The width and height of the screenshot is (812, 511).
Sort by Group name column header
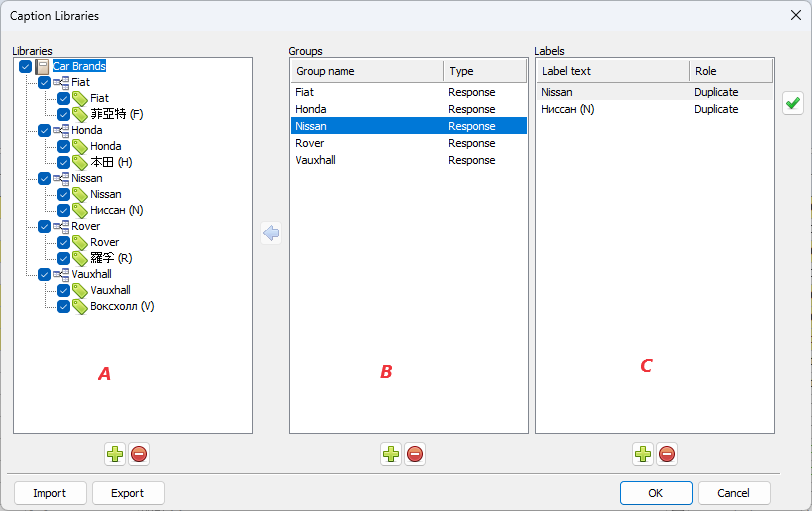tap(367, 71)
